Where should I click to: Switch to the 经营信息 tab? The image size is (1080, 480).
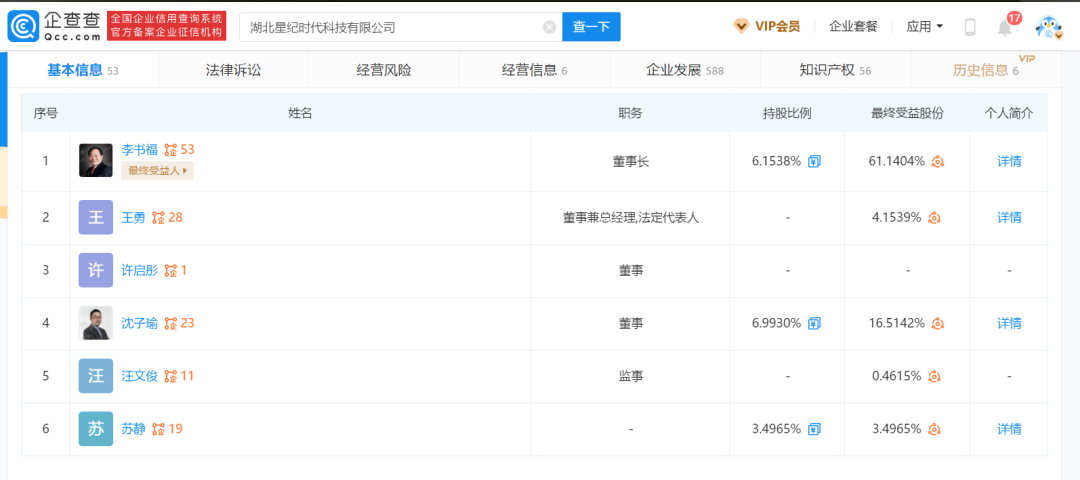[534, 70]
